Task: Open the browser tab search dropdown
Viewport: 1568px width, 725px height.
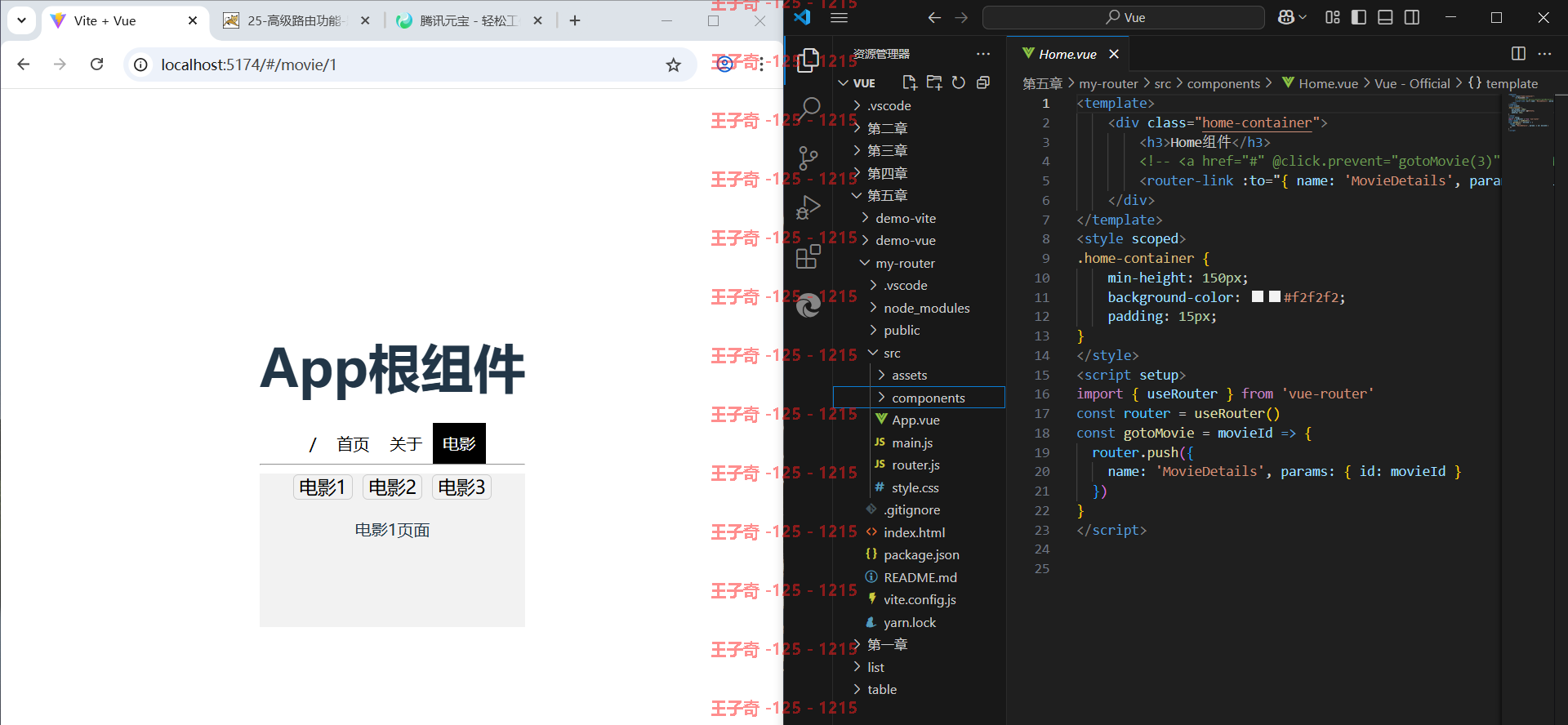Action: coord(21,20)
